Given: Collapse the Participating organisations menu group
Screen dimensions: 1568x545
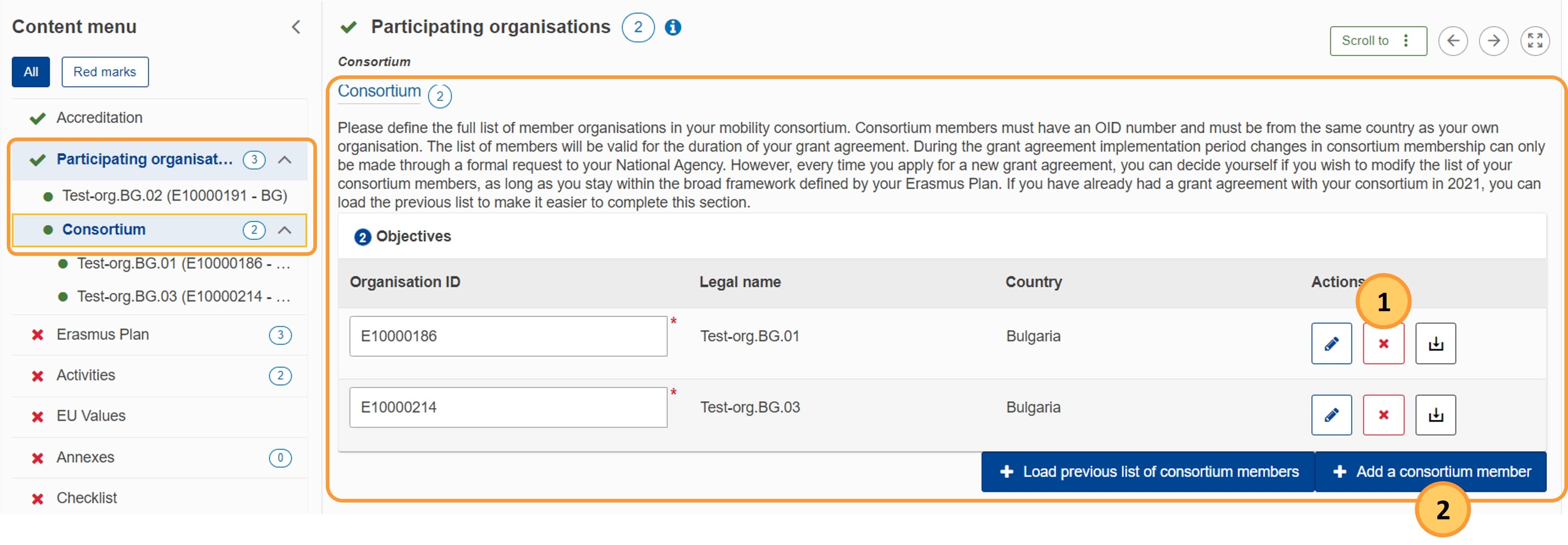Looking at the screenshot, I should 284,160.
